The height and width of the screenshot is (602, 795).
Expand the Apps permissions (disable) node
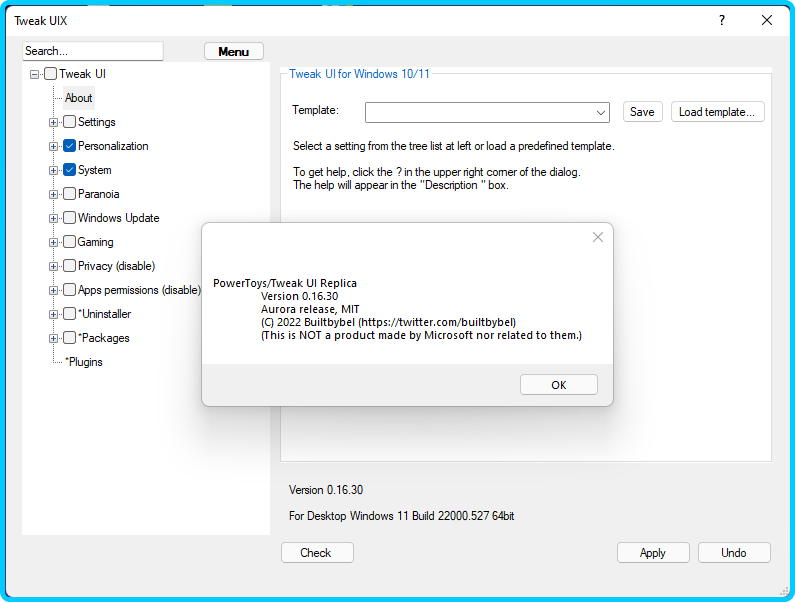[x=53, y=290]
